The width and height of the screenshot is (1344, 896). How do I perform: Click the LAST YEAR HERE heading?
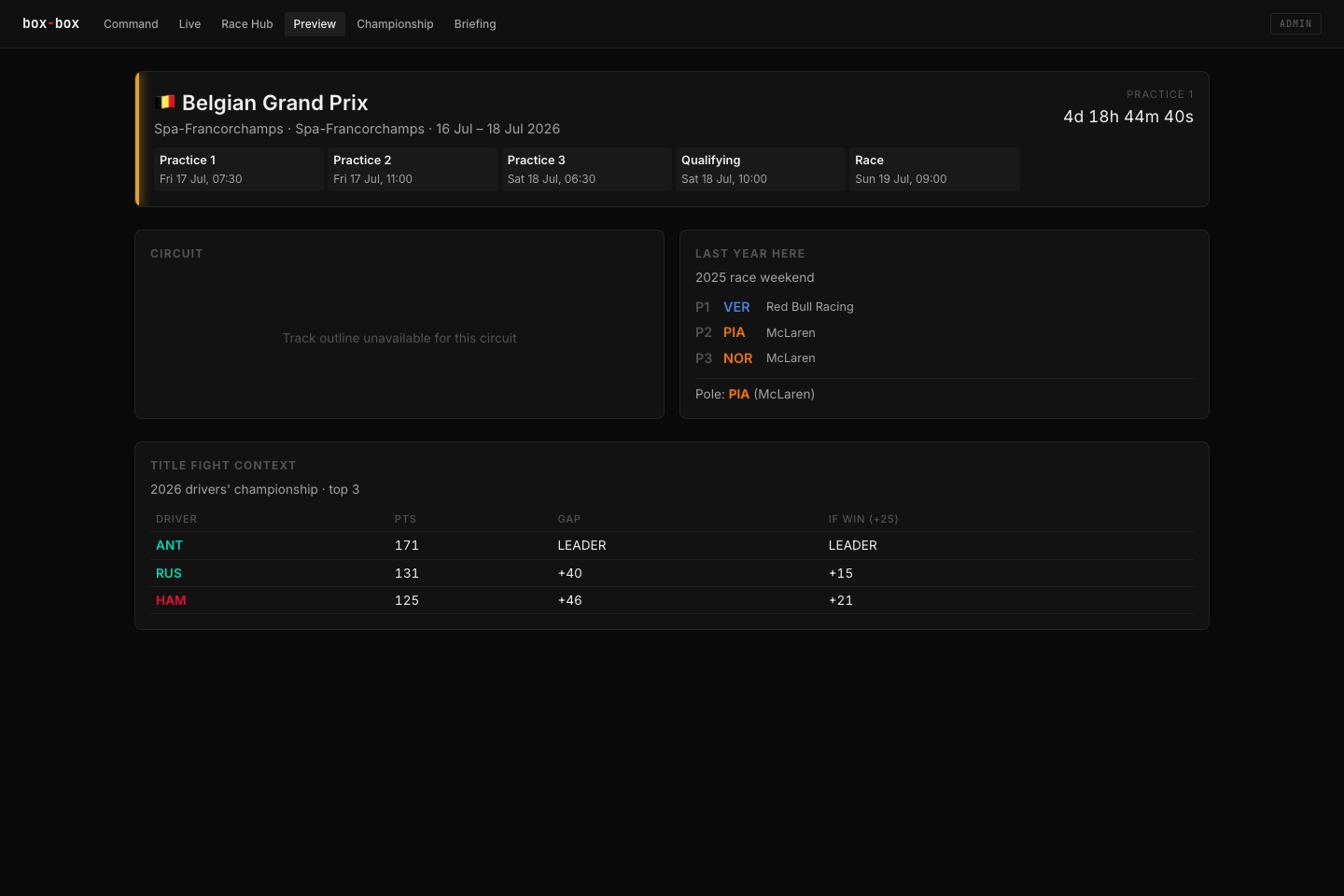coord(749,254)
